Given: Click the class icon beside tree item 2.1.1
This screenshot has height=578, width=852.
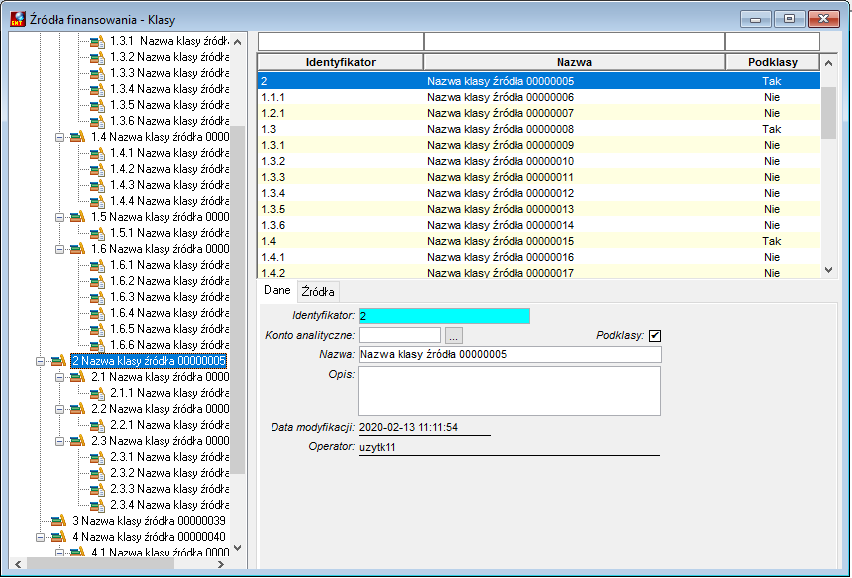Looking at the screenshot, I should (x=97, y=393).
